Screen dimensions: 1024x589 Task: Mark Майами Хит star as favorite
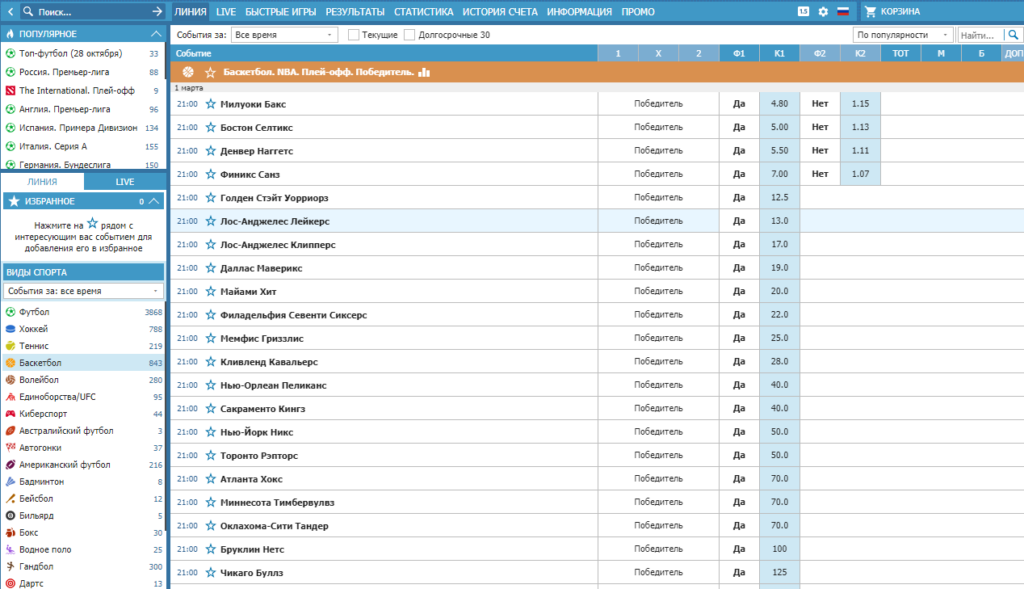(210, 291)
